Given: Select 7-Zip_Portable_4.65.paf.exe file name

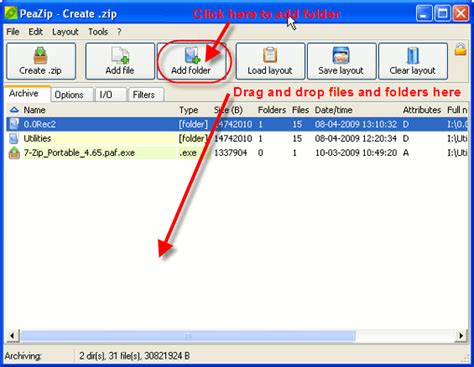Looking at the screenshot, I should coord(79,153).
